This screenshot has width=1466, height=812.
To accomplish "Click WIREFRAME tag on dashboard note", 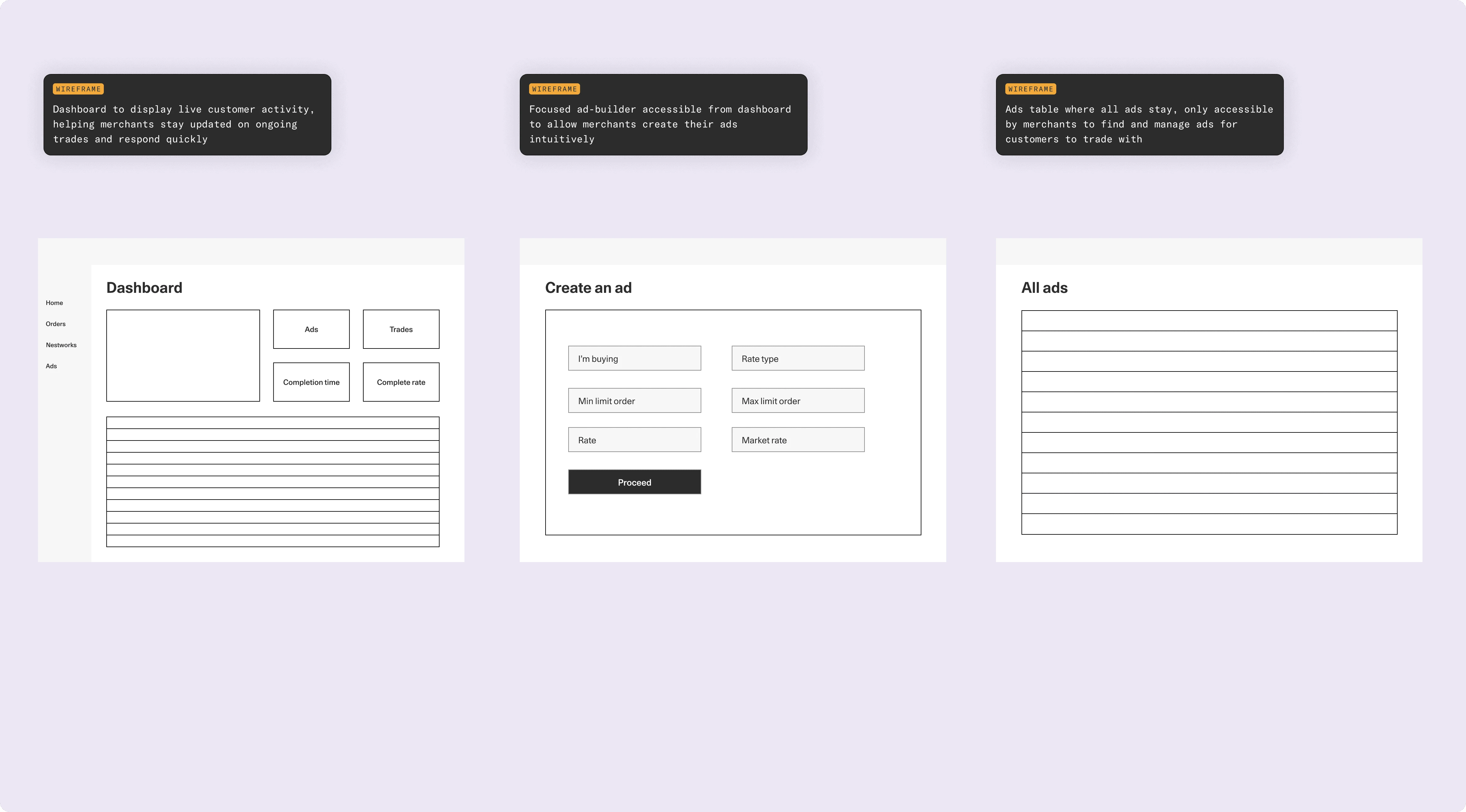I will tap(79, 89).
